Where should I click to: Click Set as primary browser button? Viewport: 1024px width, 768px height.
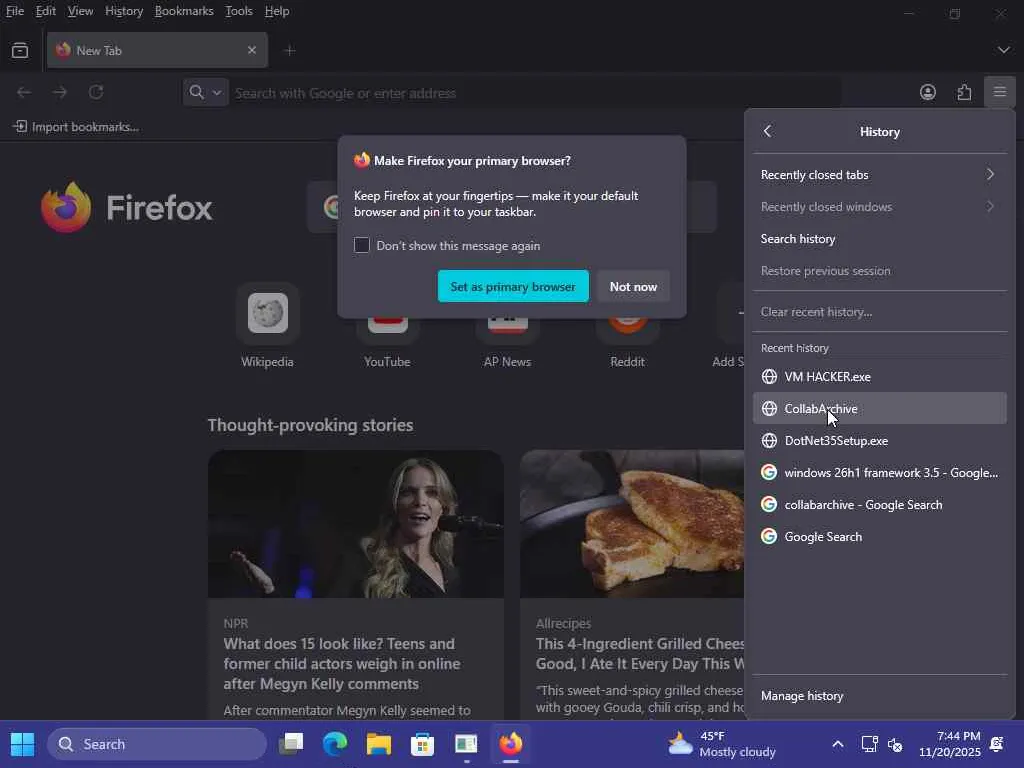coord(513,286)
